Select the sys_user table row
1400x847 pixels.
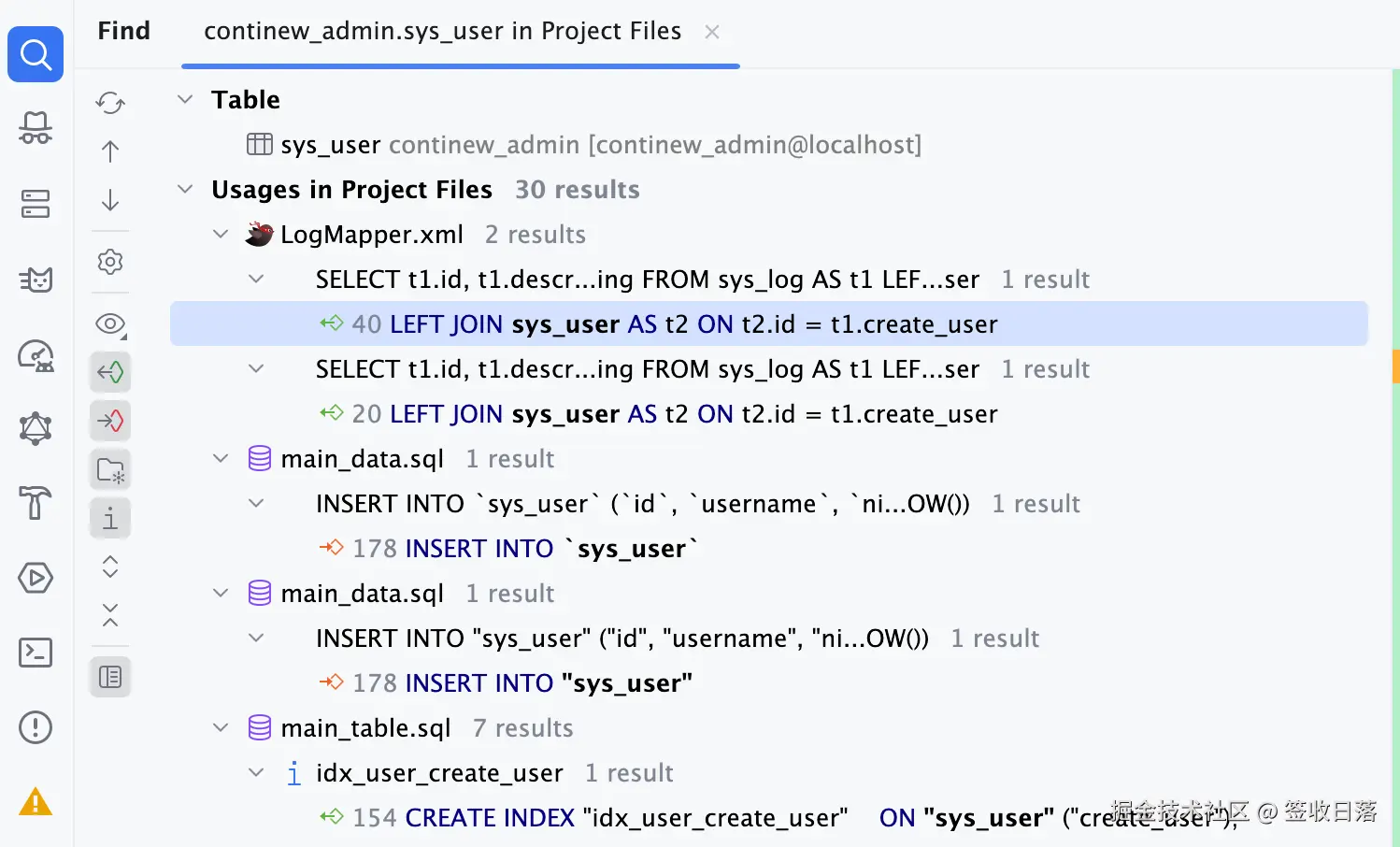(584, 145)
